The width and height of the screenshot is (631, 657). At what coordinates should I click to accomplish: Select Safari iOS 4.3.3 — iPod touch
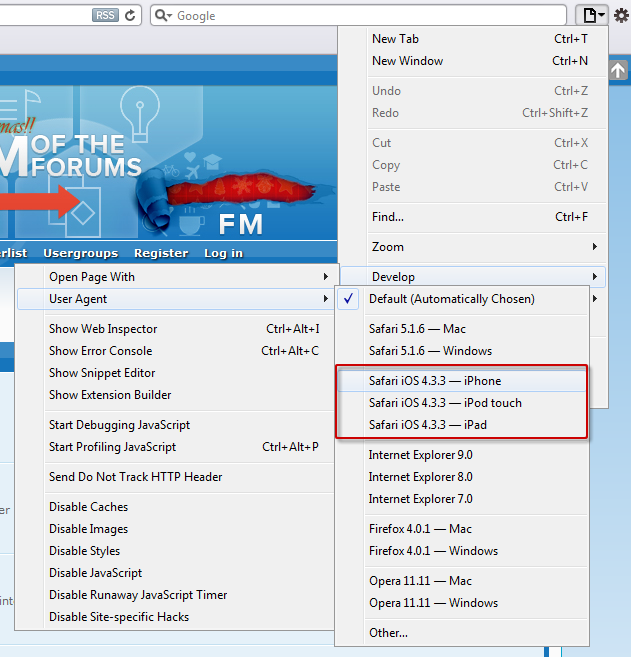pos(462,403)
